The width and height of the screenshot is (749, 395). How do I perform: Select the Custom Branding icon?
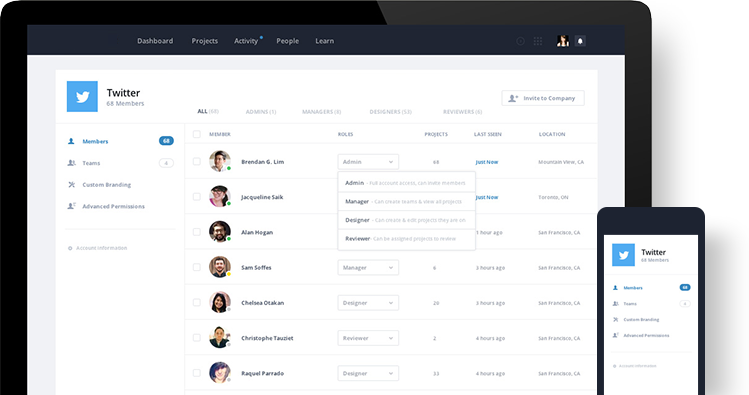click(71, 184)
